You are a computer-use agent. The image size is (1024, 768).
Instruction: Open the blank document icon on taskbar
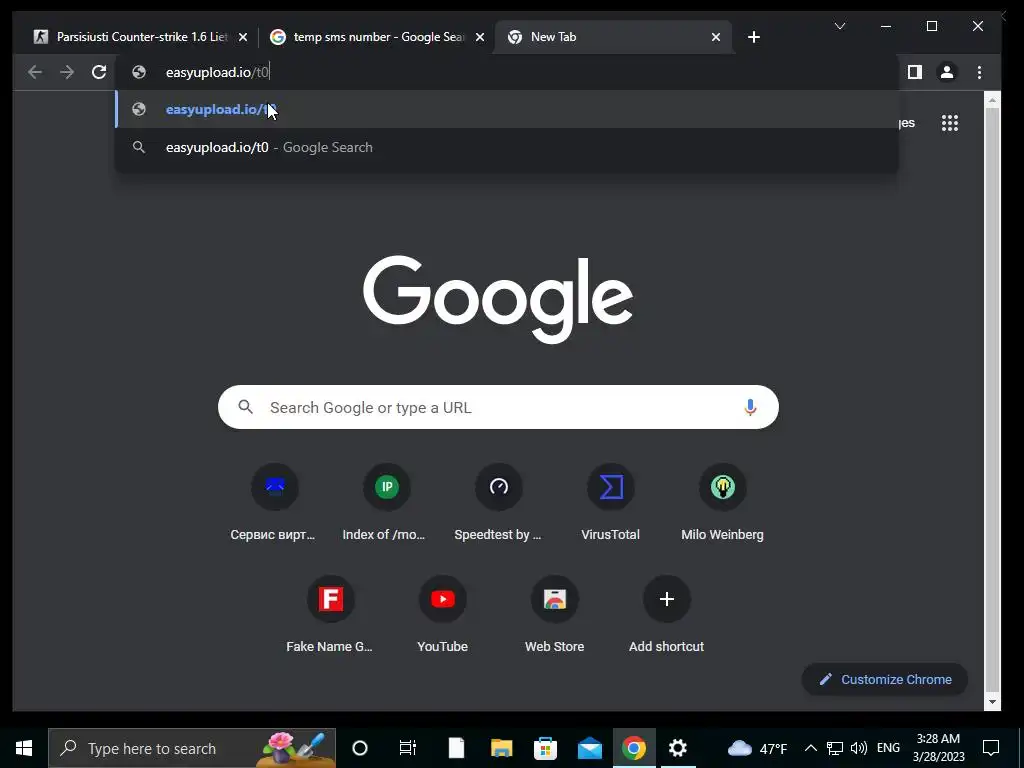(456, 748)
